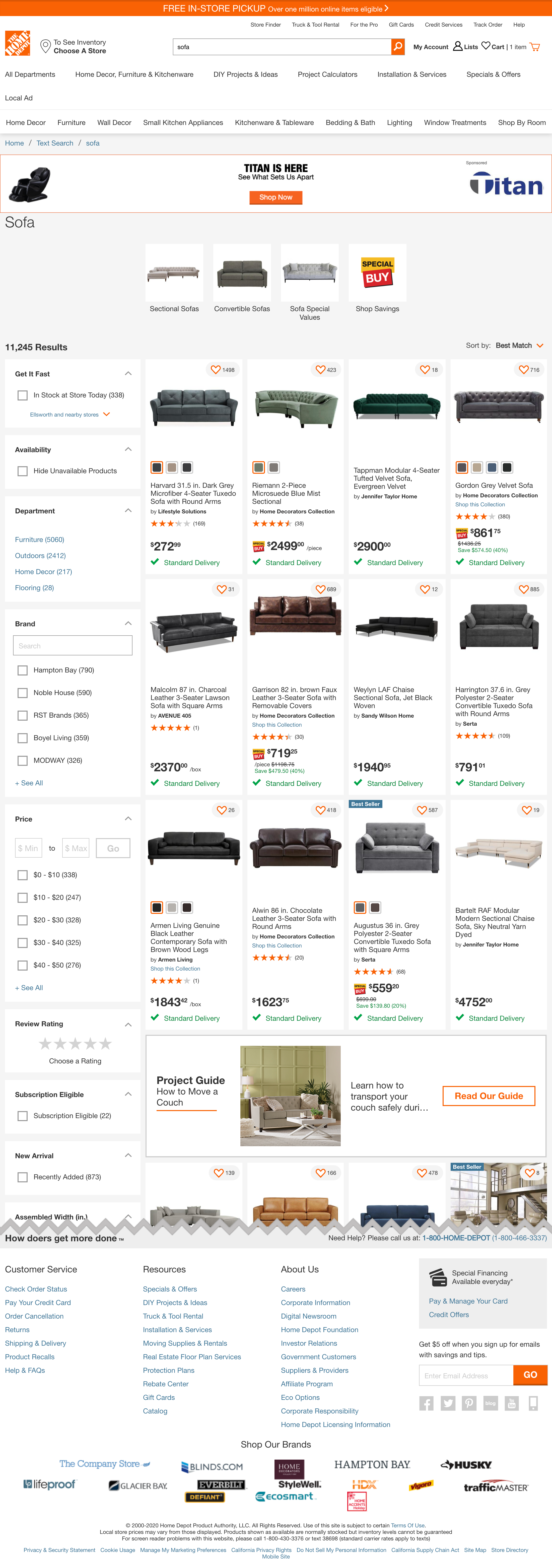
Task: Open Lists via the heart icon
Action: coord(486,46)
